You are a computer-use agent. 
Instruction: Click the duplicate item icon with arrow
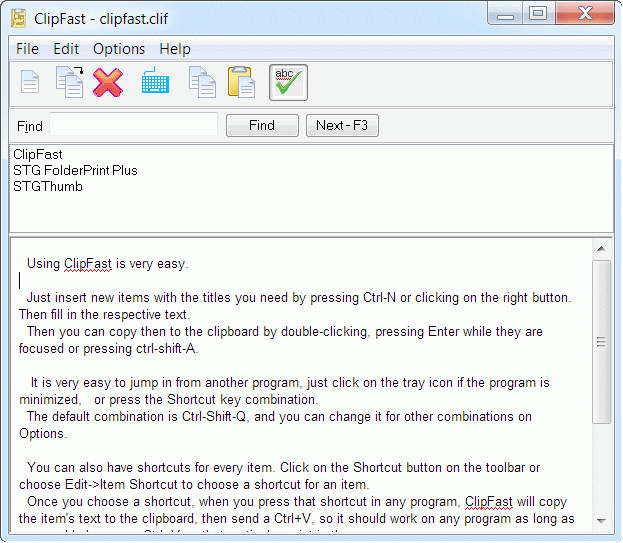[70, 82]
